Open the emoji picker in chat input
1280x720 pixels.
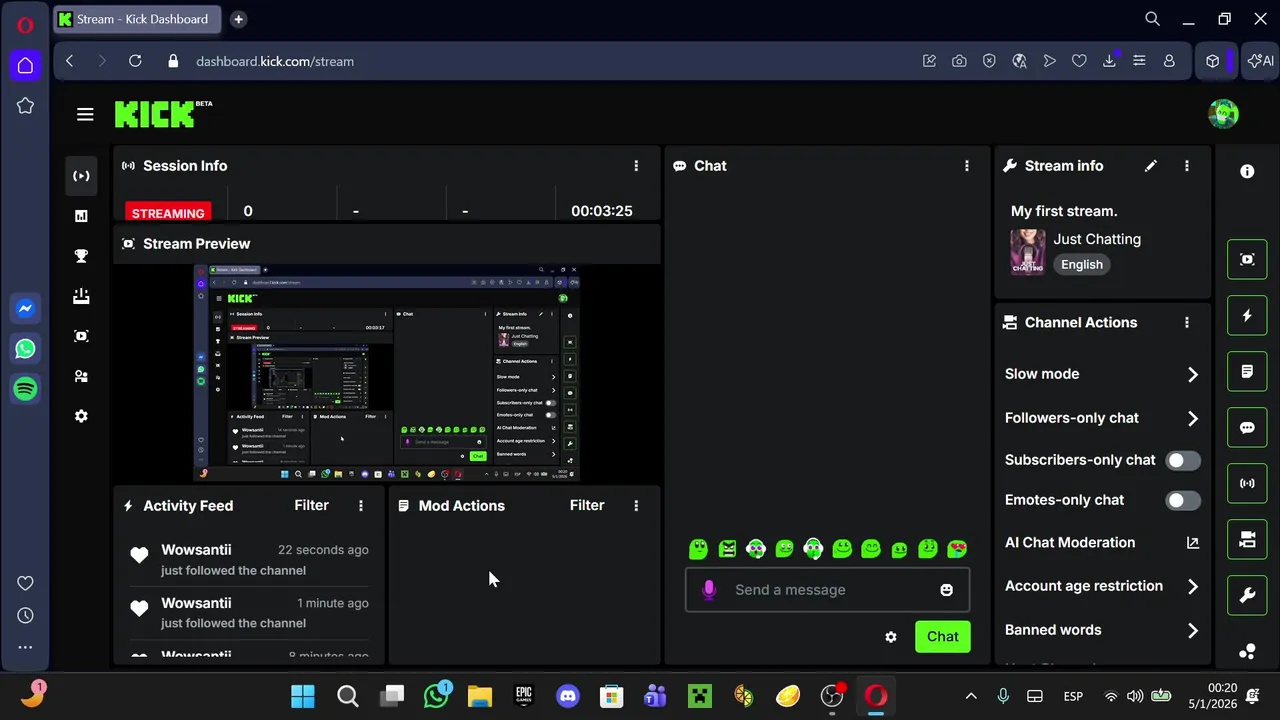[946, 590]
